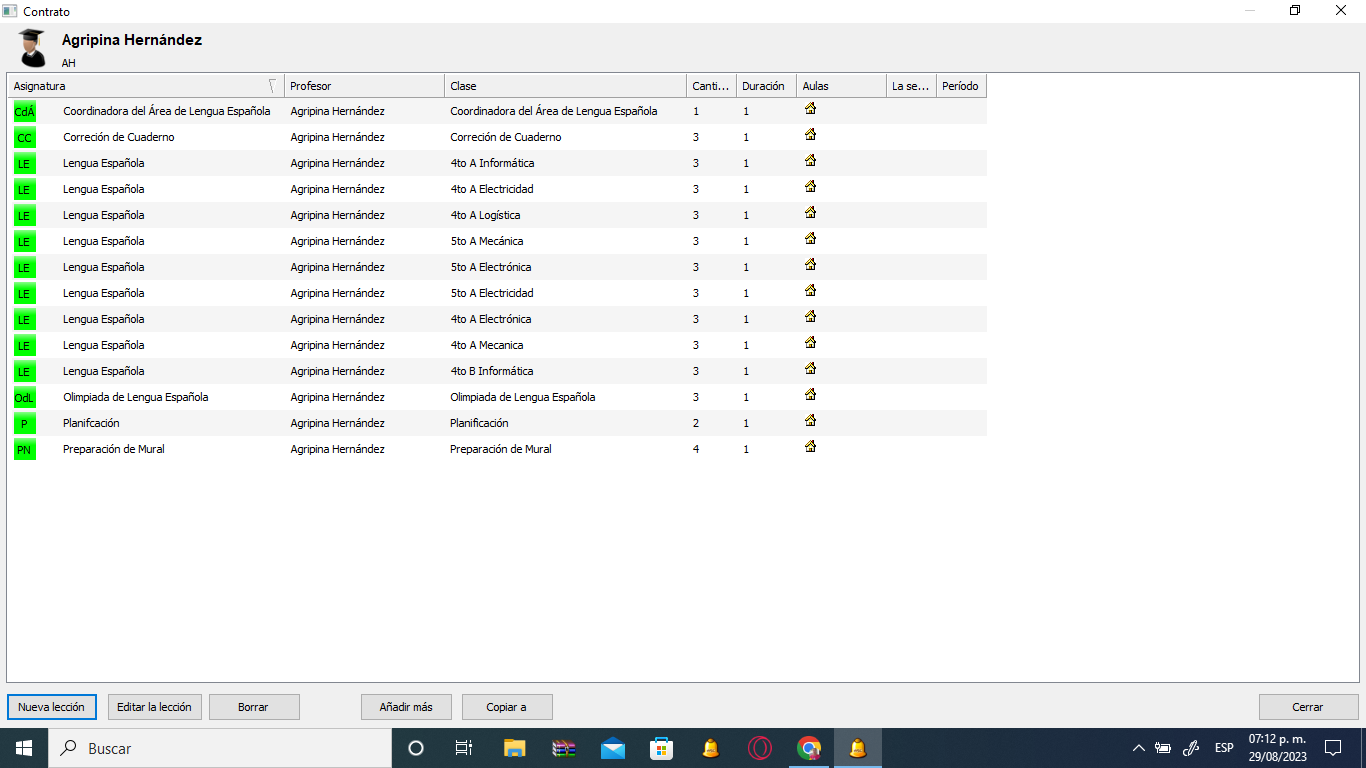Select the quantity 4 cell in Preparación de Mural row
This screenshot has height=768, width=1366.
tap(696, 449)
